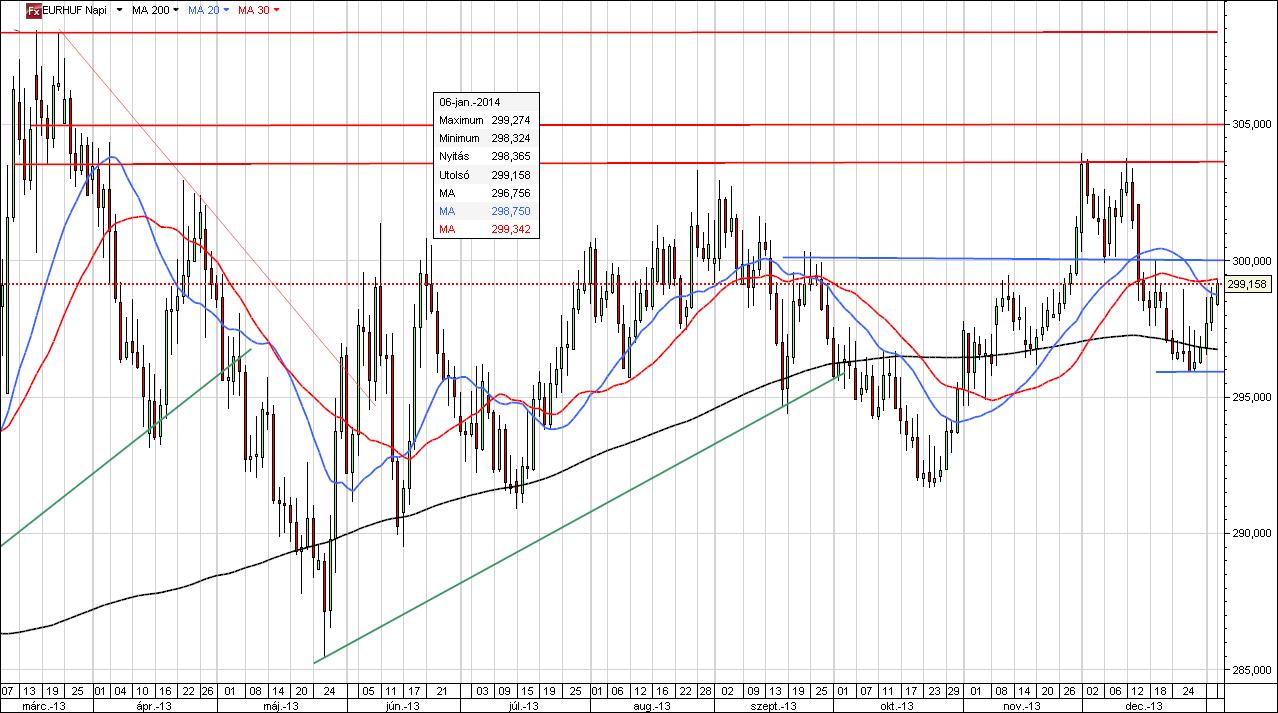Click the Nyitás 298,365 tooltip row
Screen dimensions: 1278x713
[x=486, y=157]
